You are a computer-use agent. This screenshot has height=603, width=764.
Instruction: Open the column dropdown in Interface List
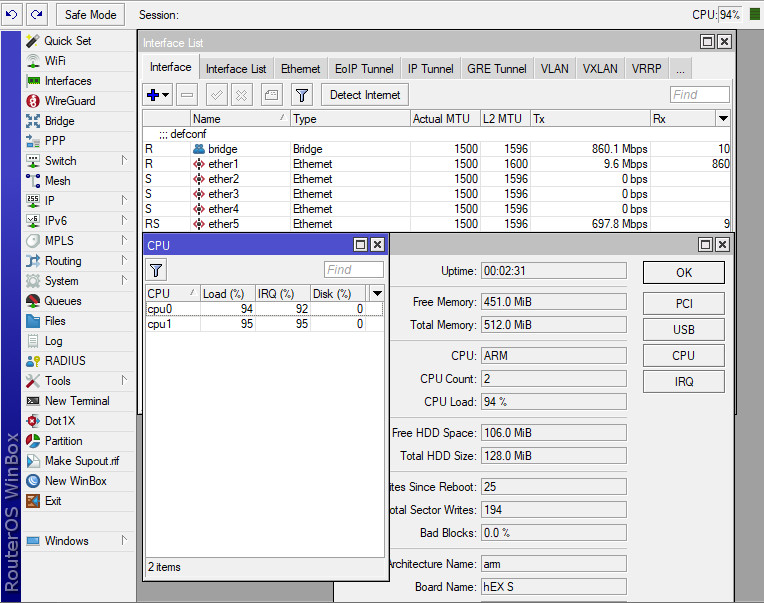point(723,118)
